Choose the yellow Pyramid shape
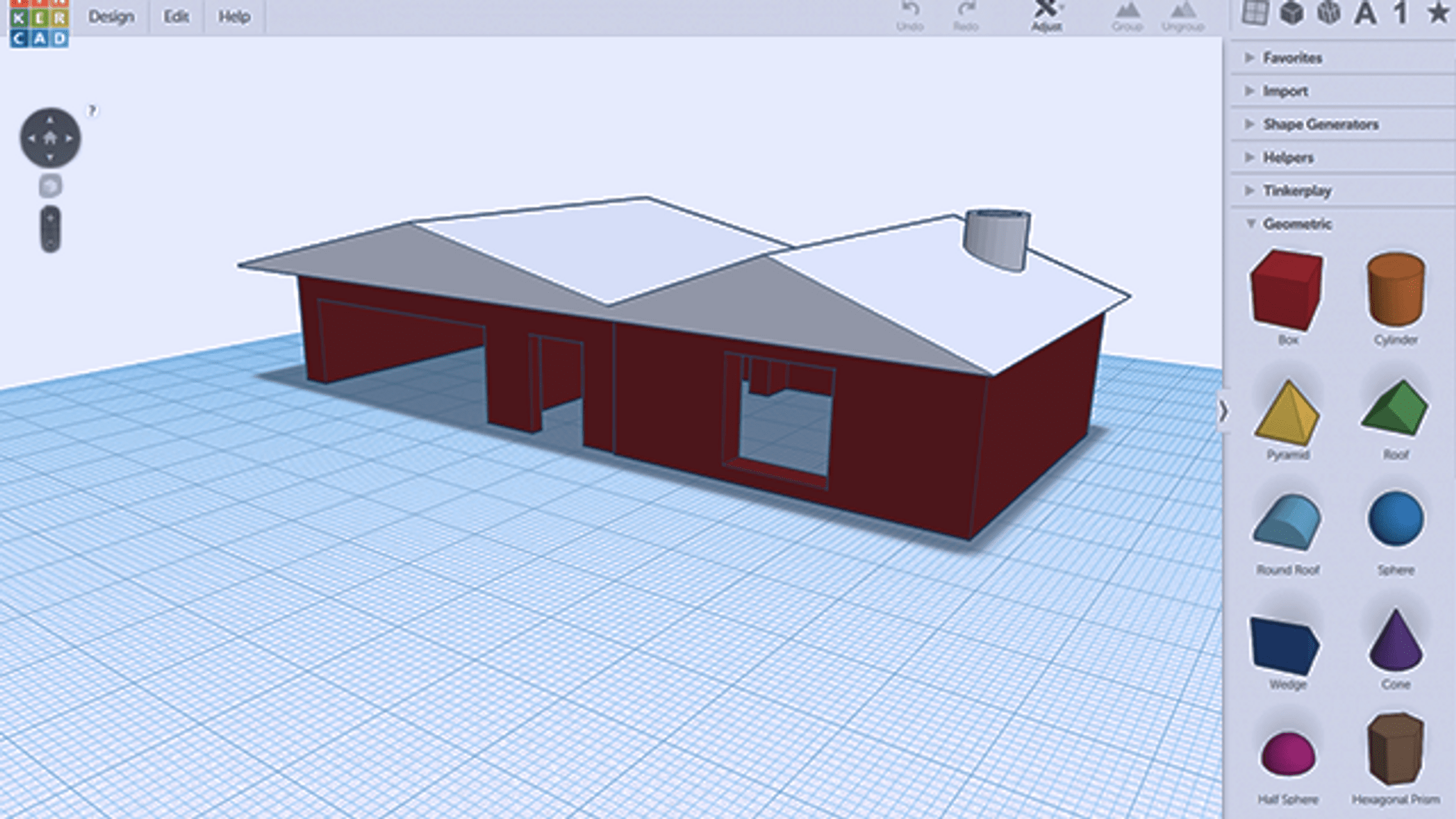 [1288, 412]
